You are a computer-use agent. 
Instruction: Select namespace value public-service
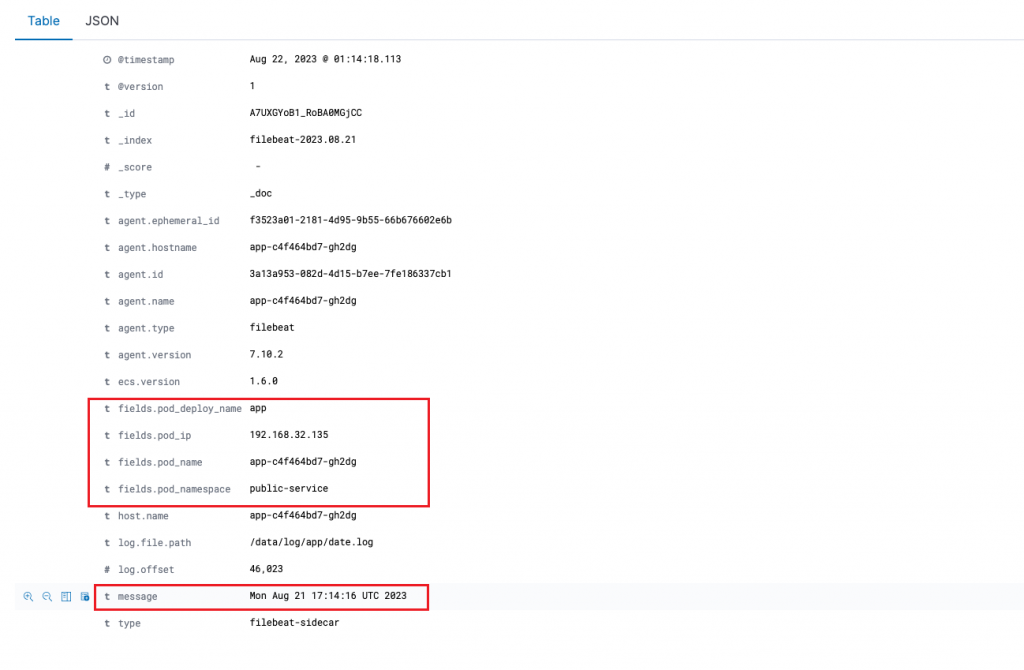coord(289,488)
